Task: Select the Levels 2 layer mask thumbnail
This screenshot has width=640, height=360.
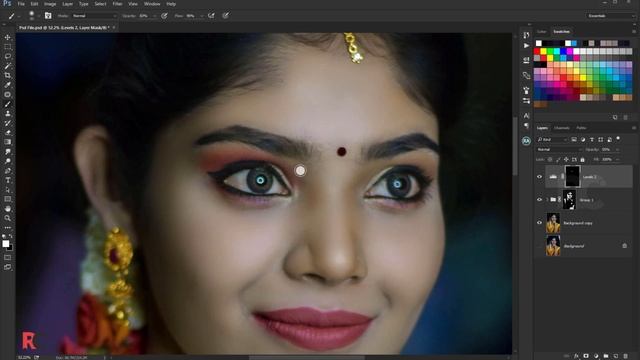Action: click(x=573, y=176)
